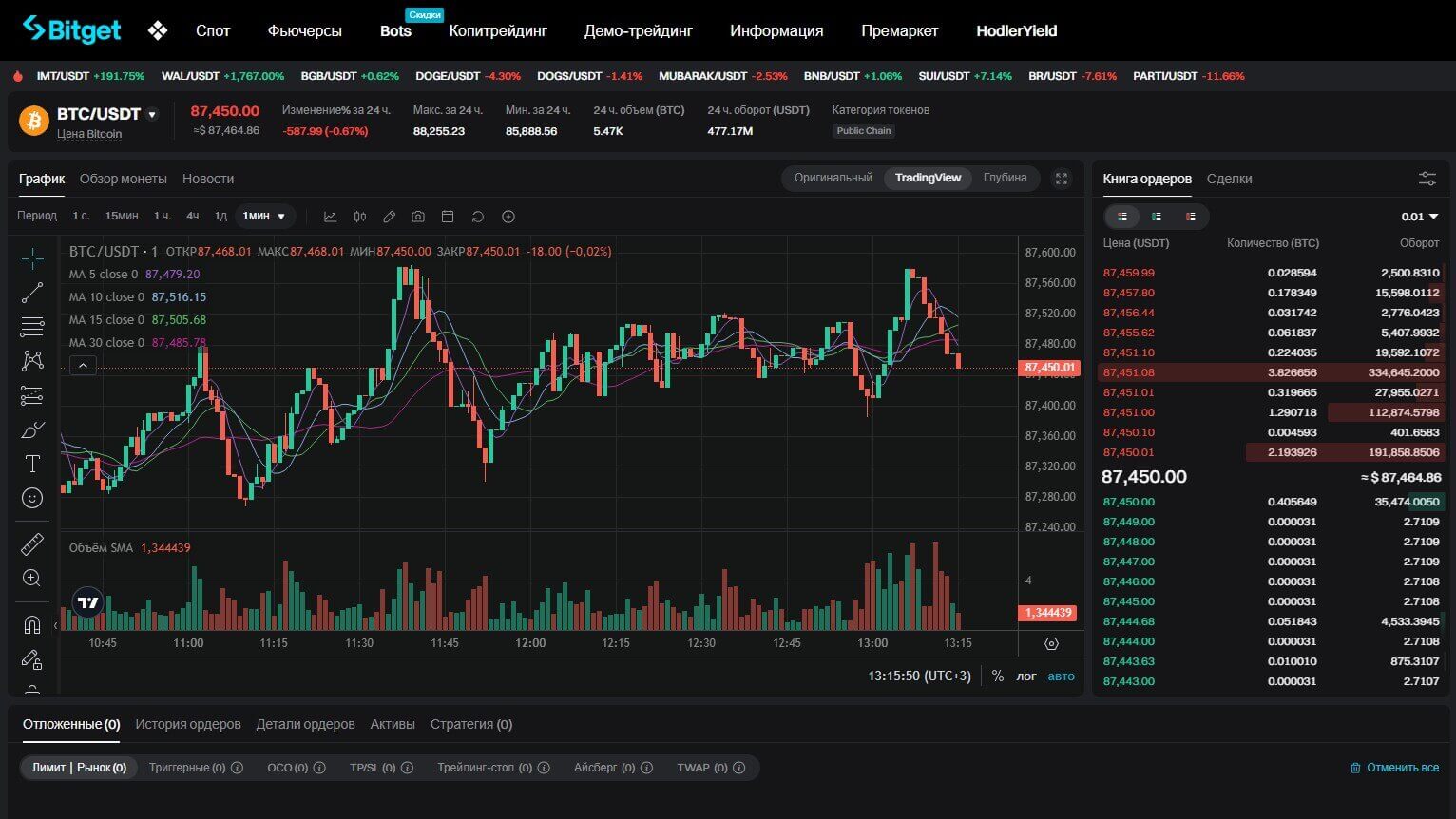The height and width of the screenshot is (819, 1456).
Task: Toggle the лог scale on chart
Action: (x=1026, y=676)
